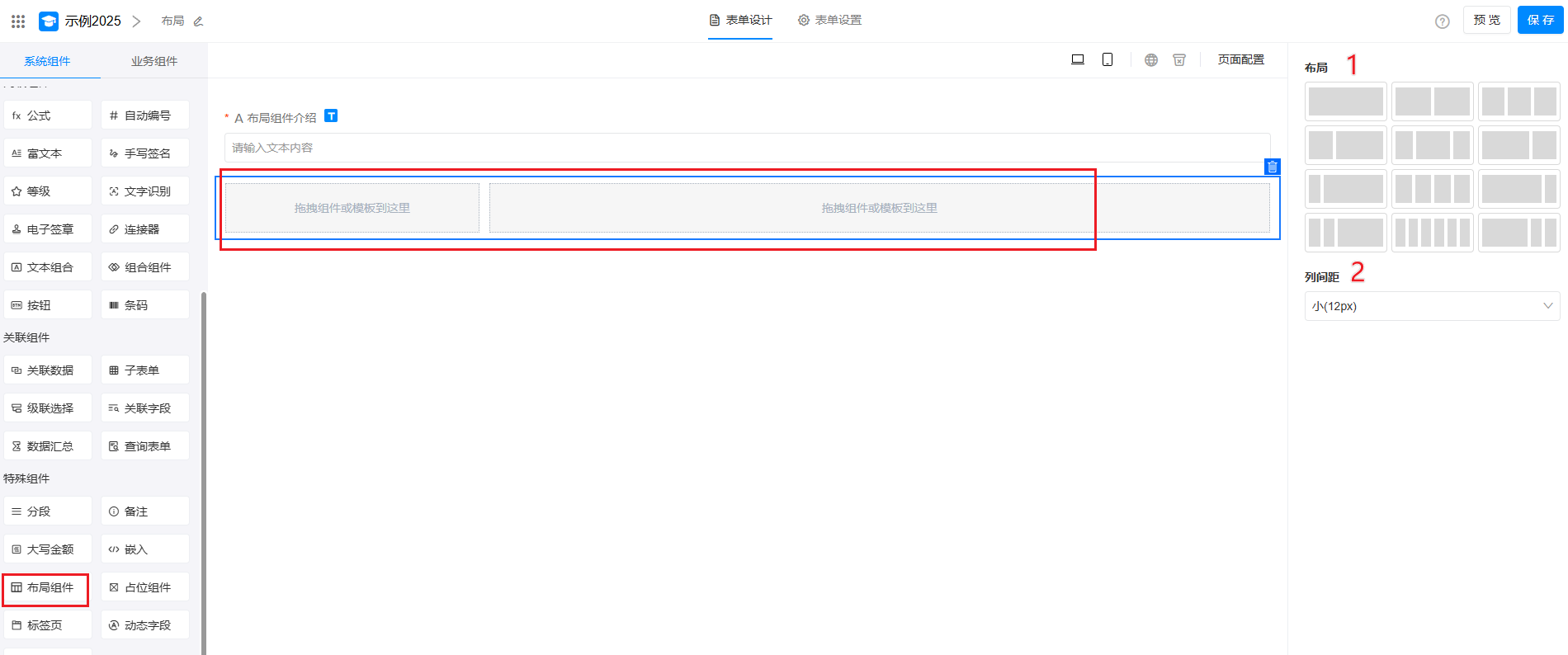Click the edit pencil beside 布局 title

point(198,21)
